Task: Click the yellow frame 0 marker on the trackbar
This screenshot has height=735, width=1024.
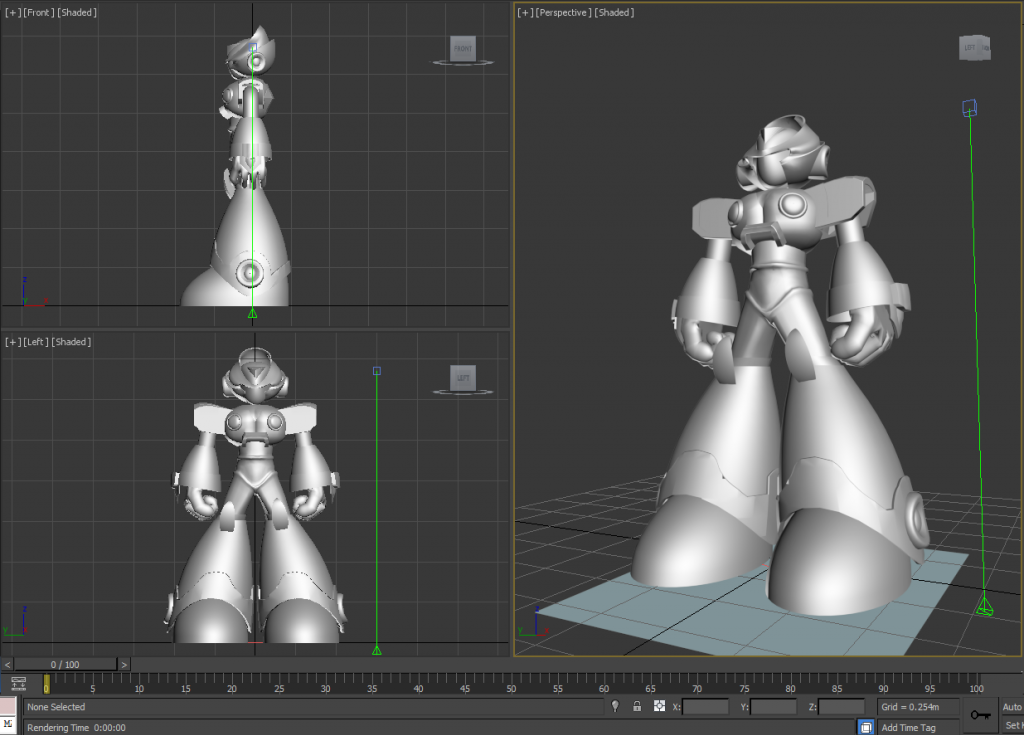Action: tap(46, 684)
